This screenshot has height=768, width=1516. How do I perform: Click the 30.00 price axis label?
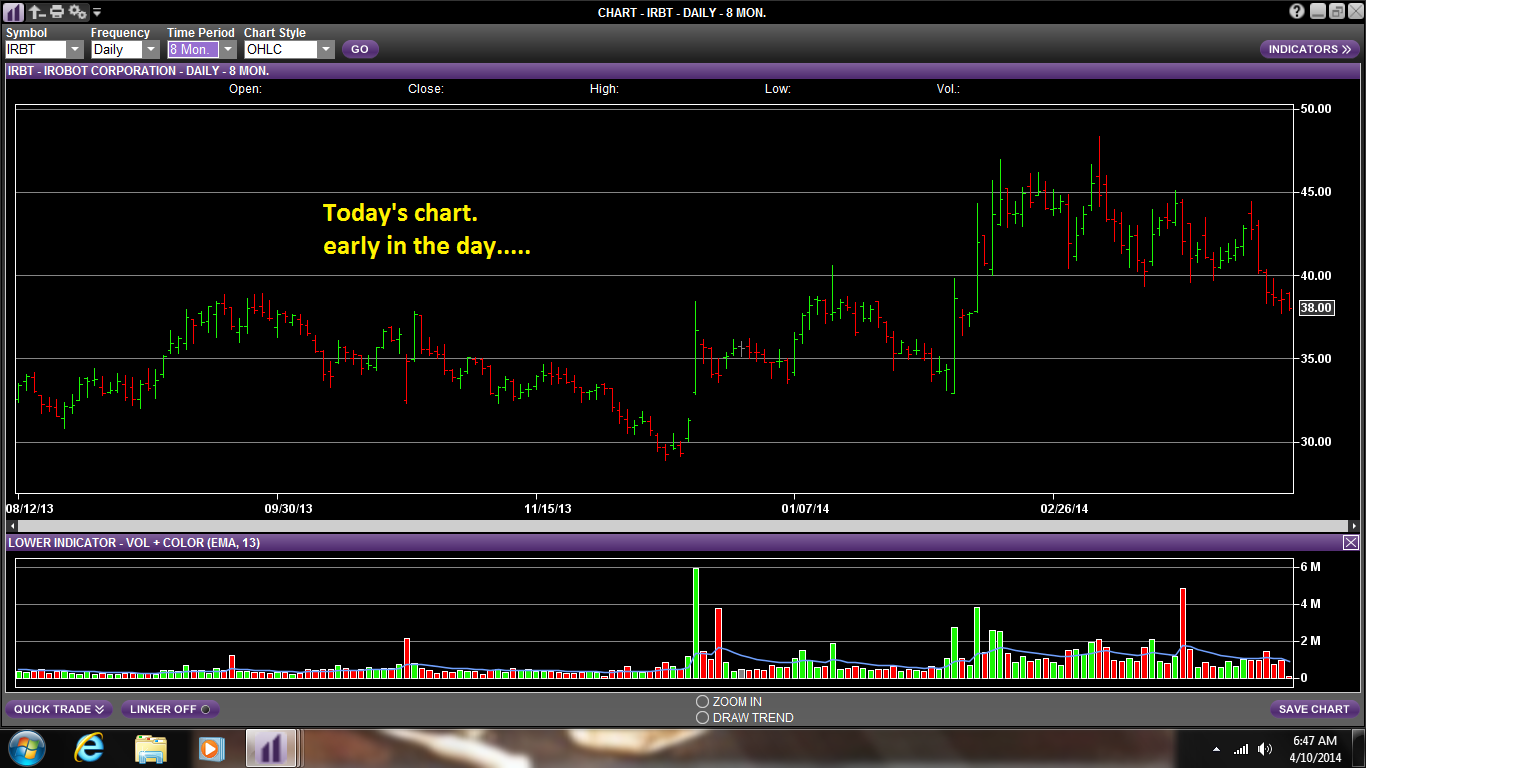(1315, 442)
